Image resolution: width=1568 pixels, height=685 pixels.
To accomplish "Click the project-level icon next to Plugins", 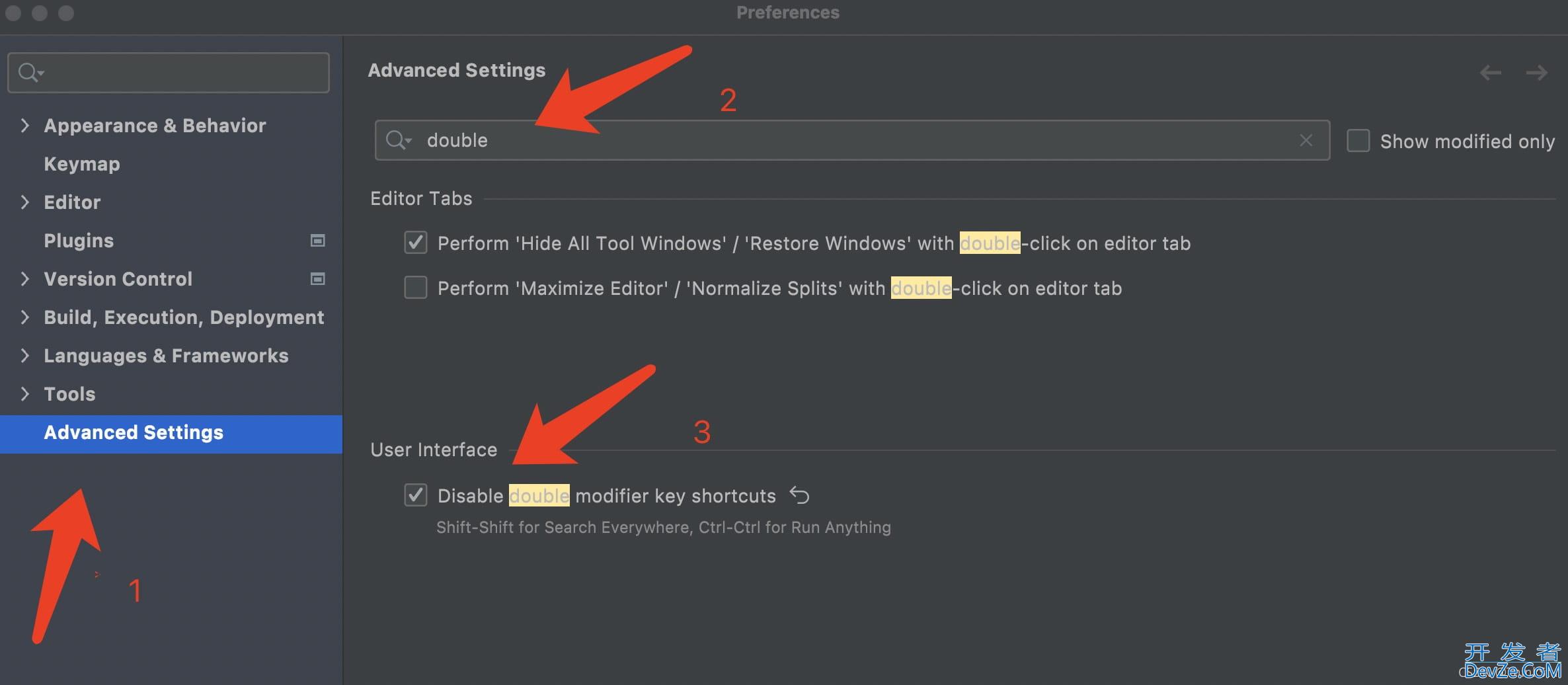I will coord(318,241).
